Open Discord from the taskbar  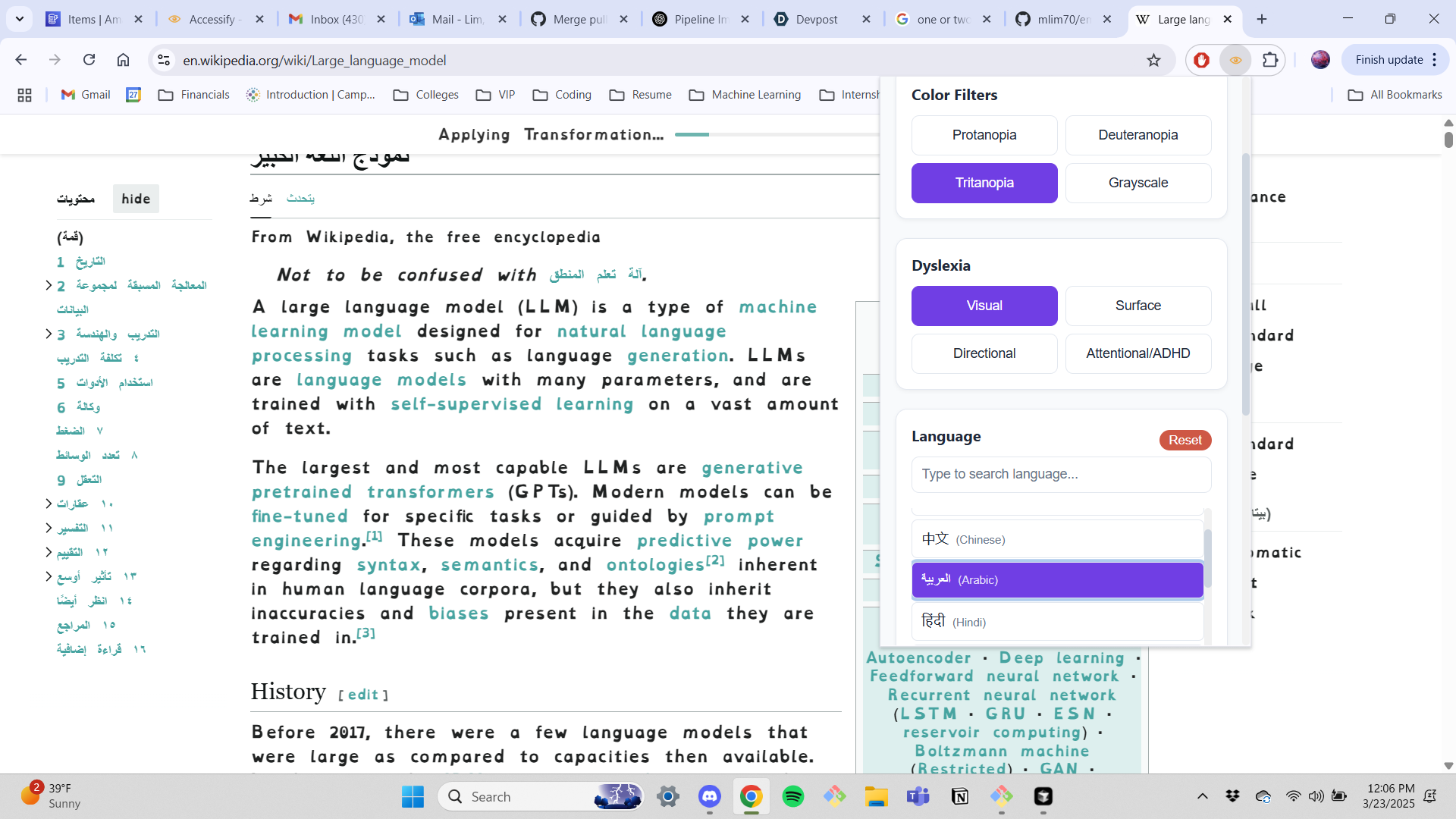710,796
